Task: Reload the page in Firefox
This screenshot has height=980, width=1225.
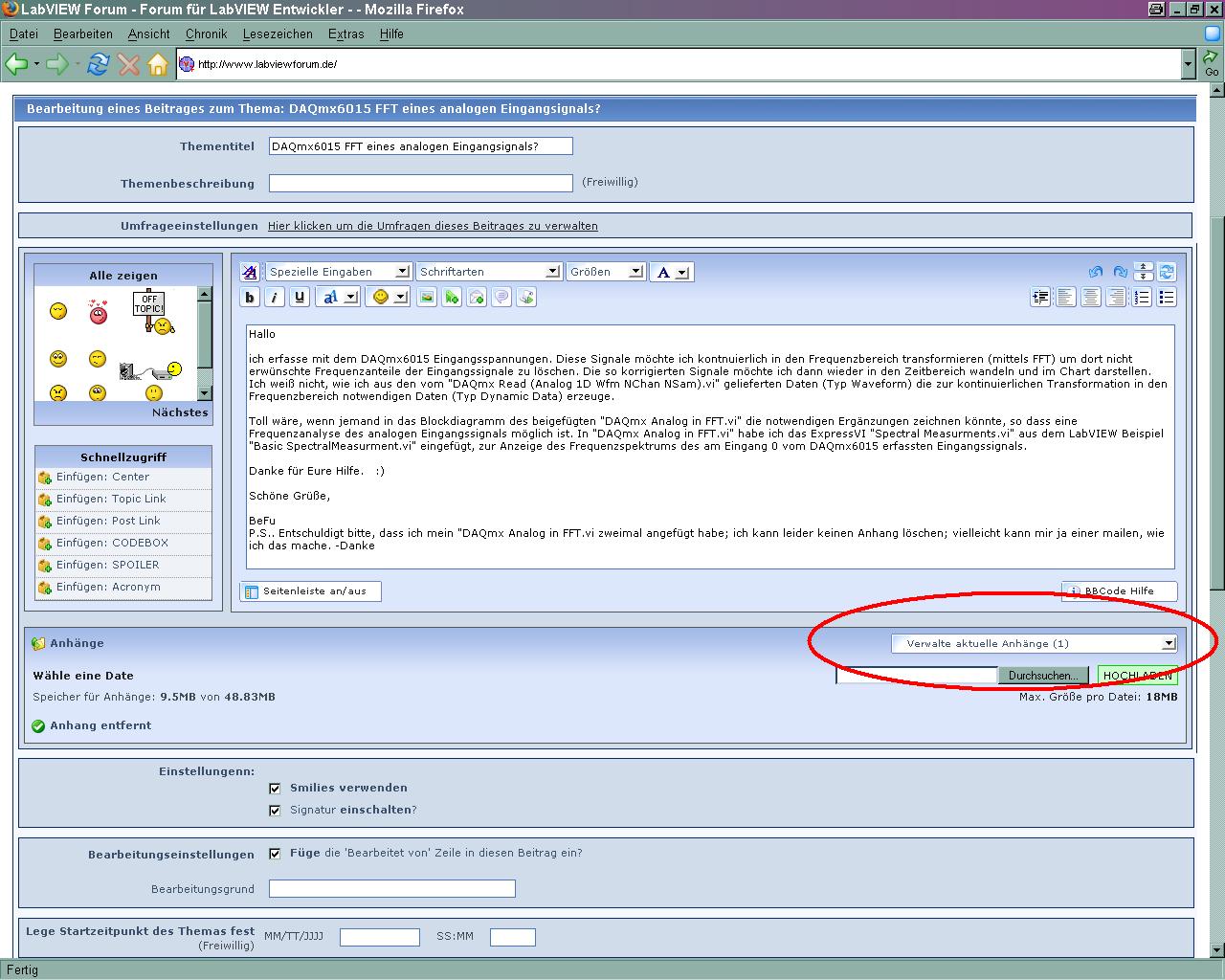Action: tap(98, 64)
